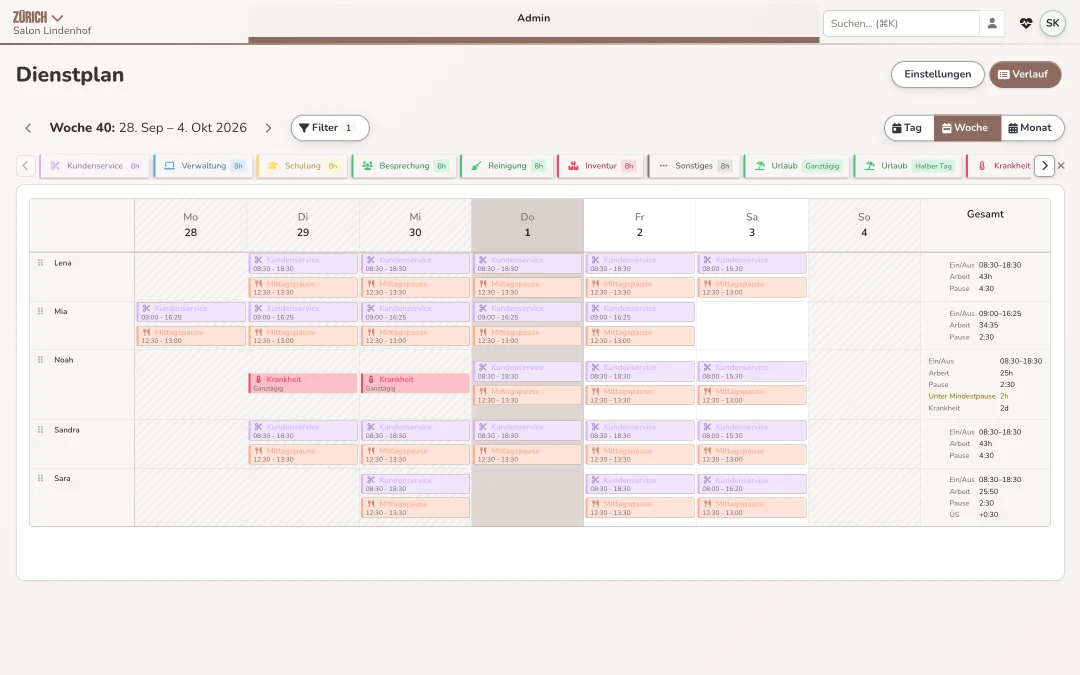Open Mia's Monday Kundenservice 09:00-16:25 shift
The width and height of the screenshot is (1080, 675).
pos(191,313)
